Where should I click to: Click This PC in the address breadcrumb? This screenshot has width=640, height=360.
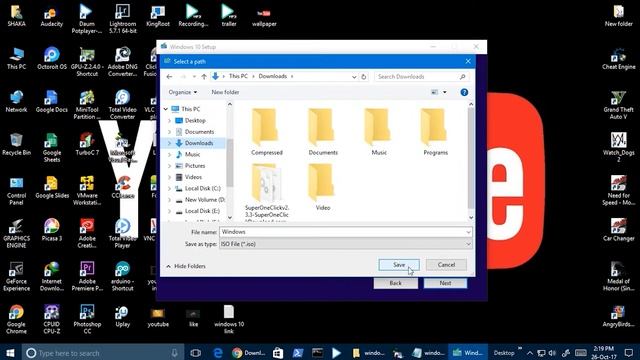click(x=238, y=76)
